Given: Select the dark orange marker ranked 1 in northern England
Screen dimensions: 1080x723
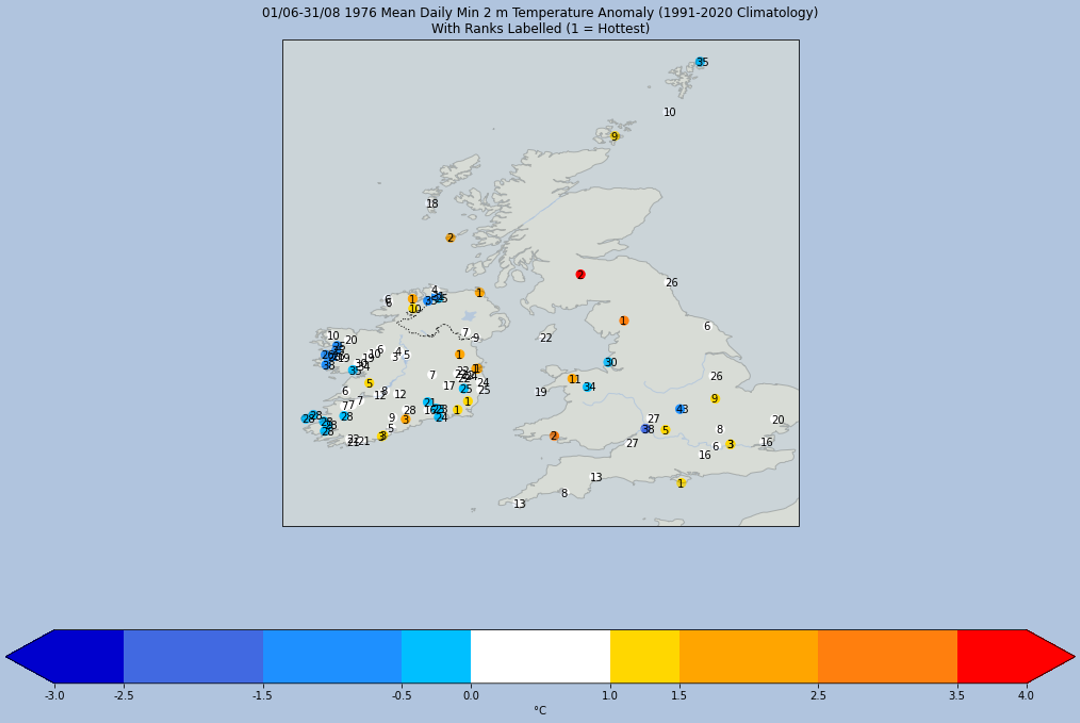Looking at the screenshot, I should [x=624, y=321].
